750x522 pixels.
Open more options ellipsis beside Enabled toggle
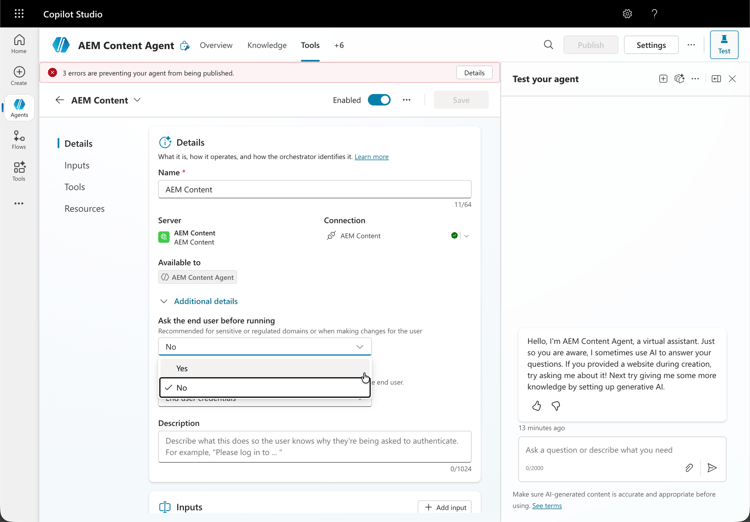click(407, 100)
